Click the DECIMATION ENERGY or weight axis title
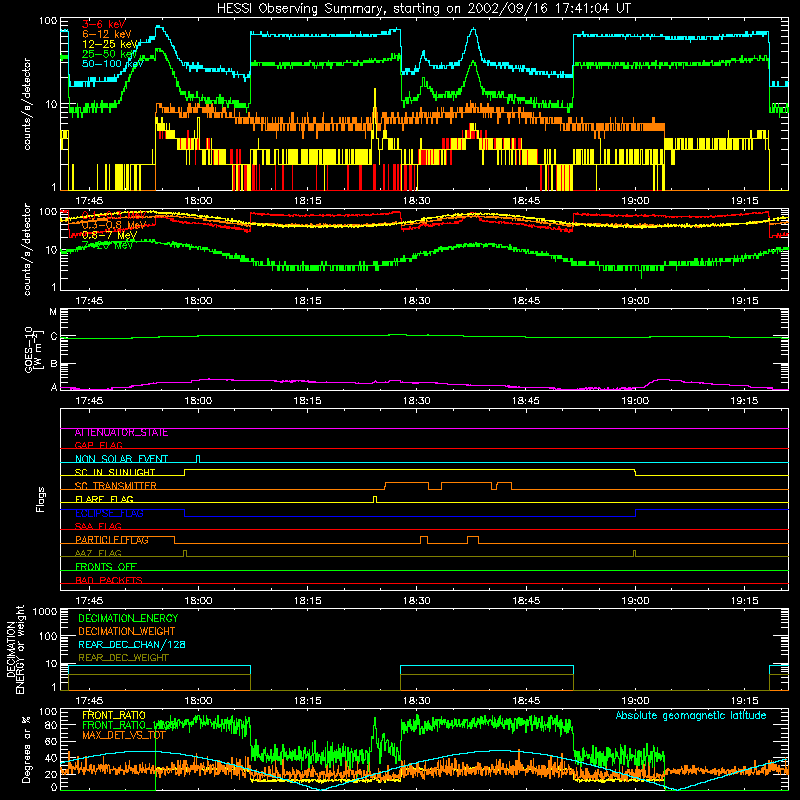Screen dimensions: 800x800 [x=15, y=649]
